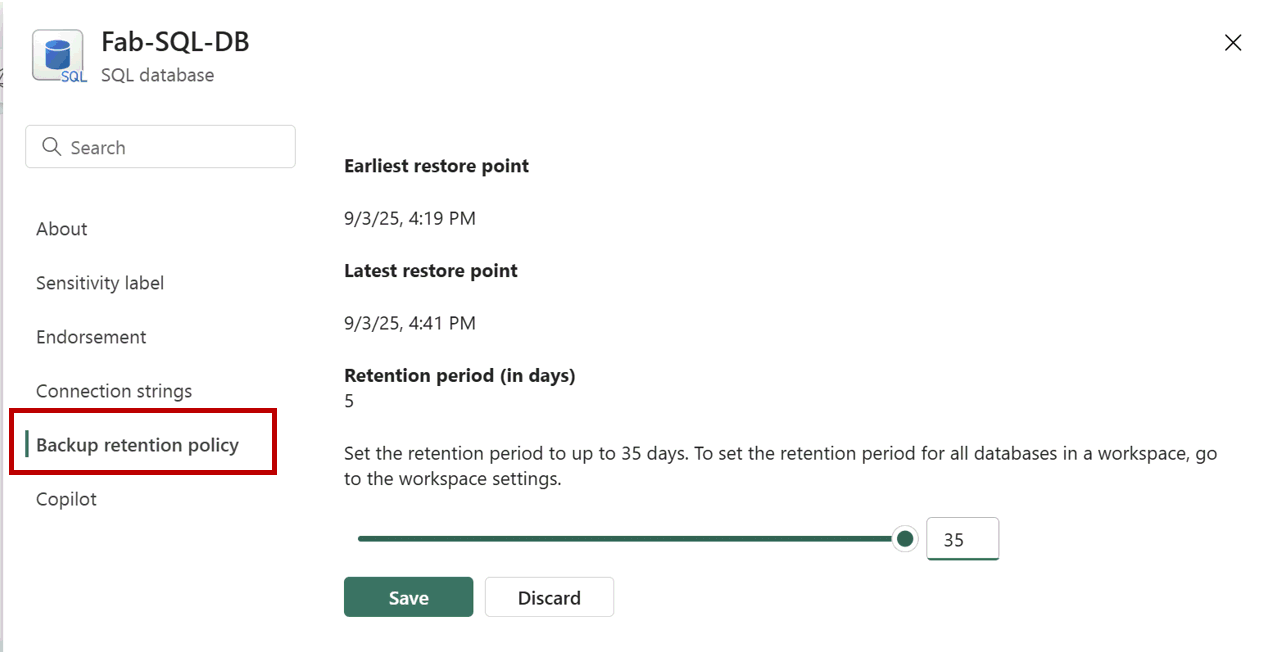The height and width of the screenshot is (652, 1270).
Task: Close the settings pane
Action: click(x=1232, y=42)
